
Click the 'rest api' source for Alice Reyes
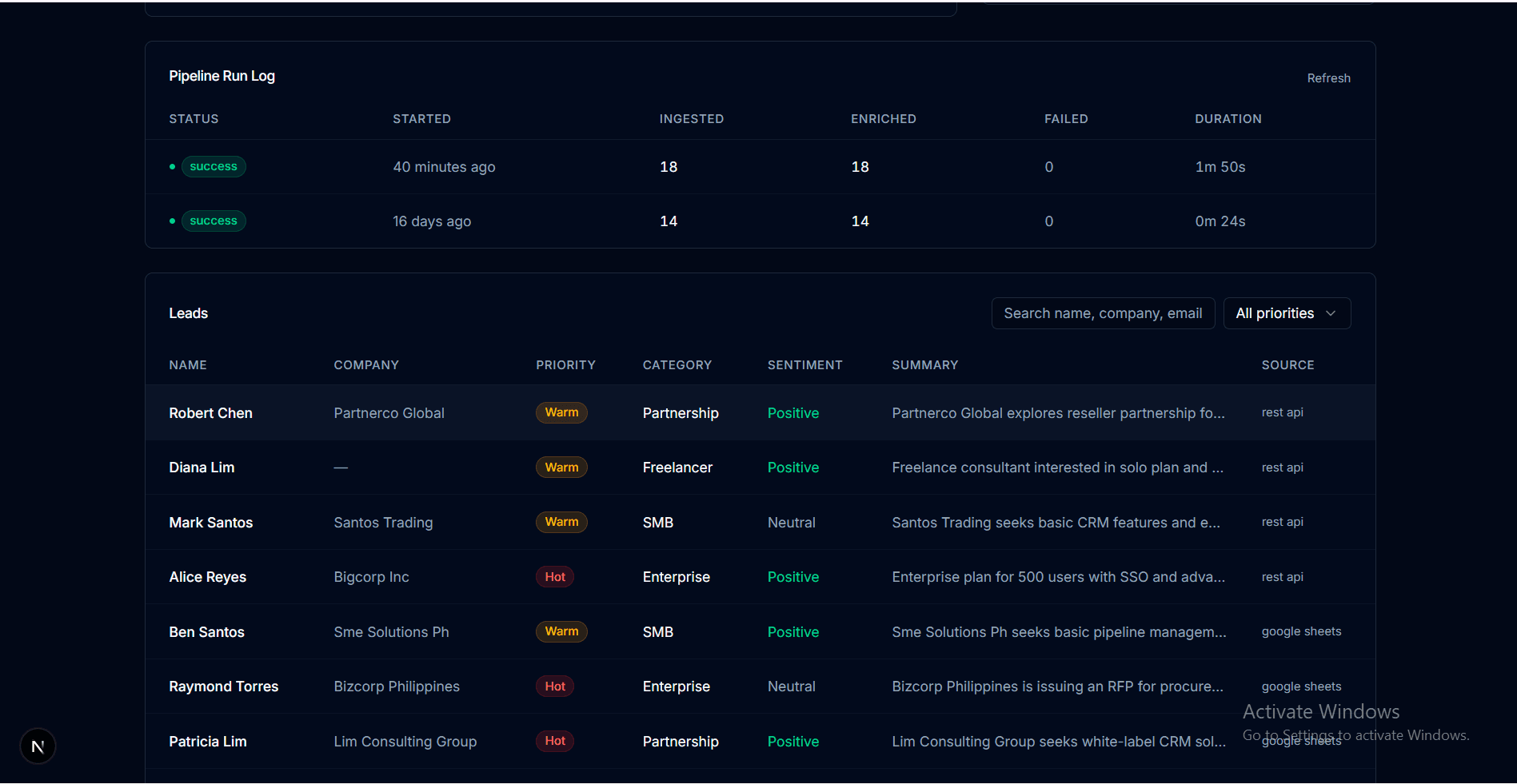click(1282, 577)
